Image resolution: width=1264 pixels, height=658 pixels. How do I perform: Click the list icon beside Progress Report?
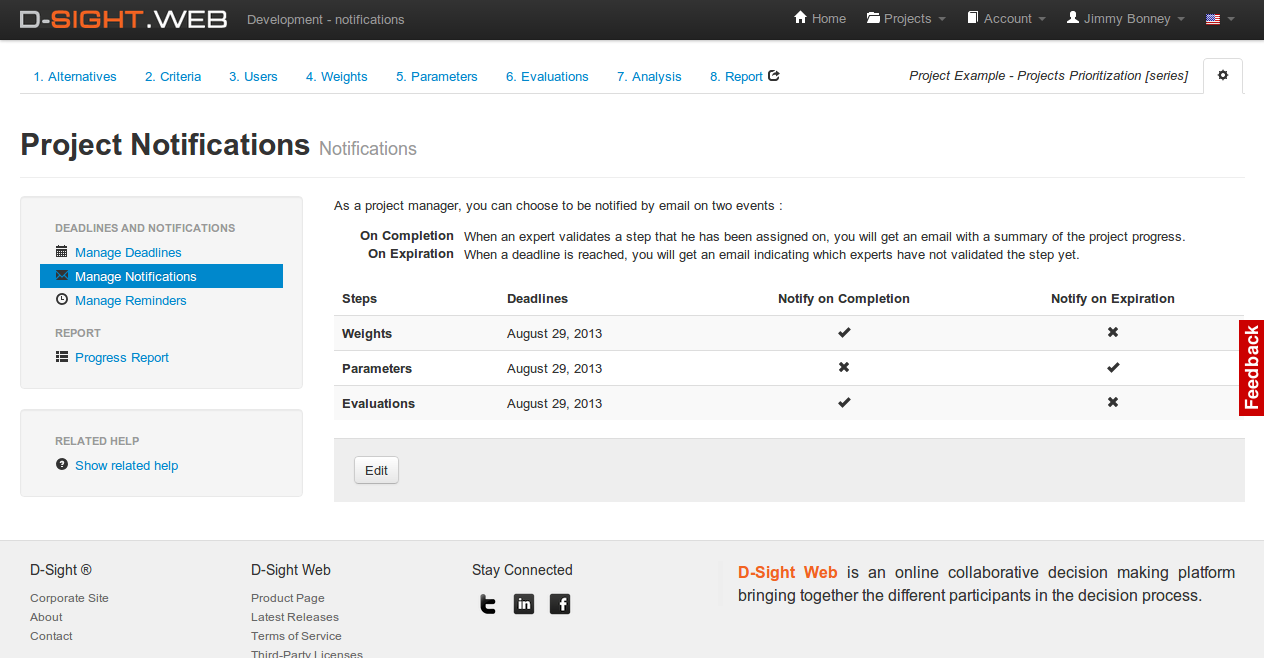62,357
